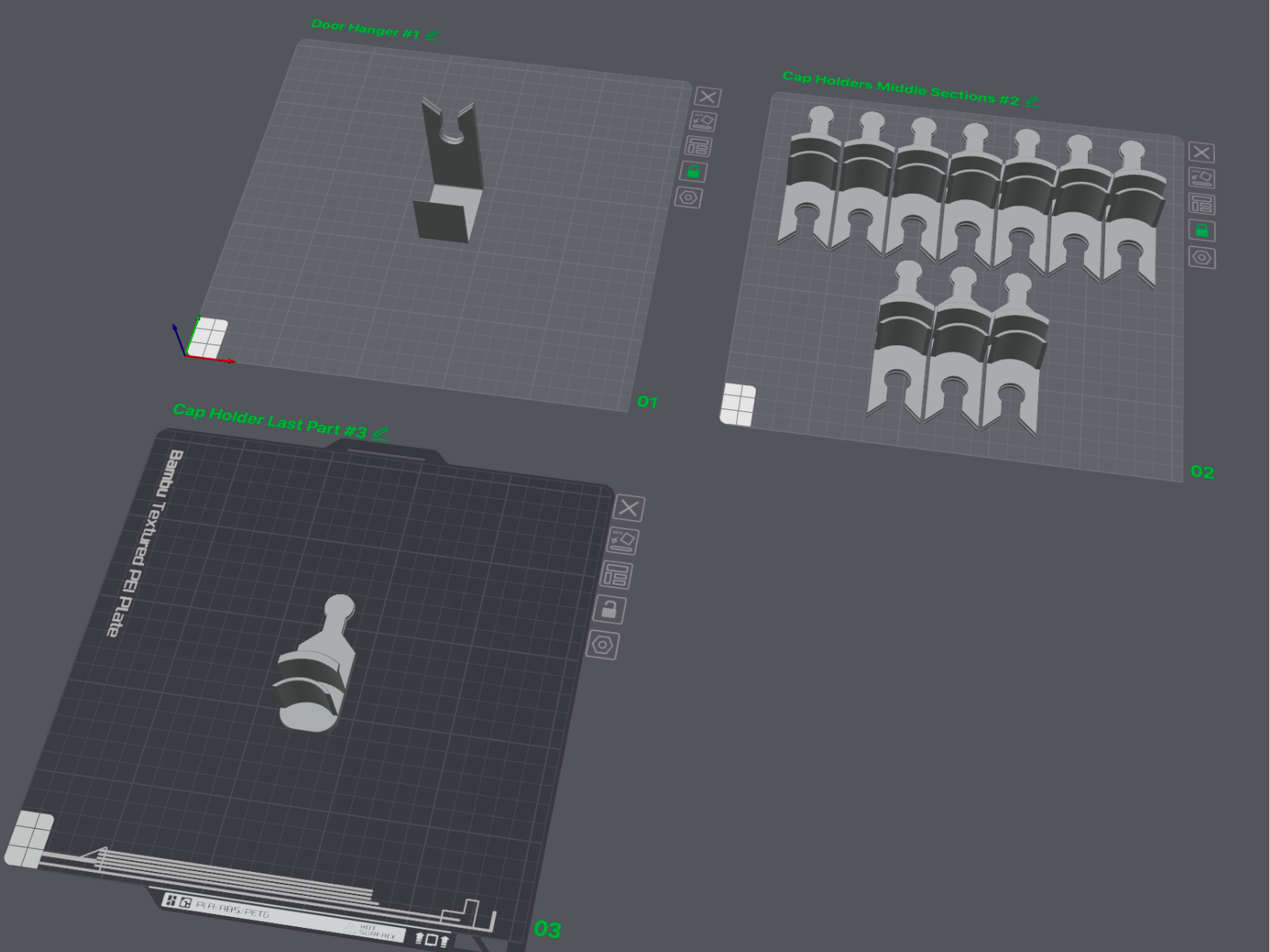Click the Cap Holder Last Part #3 title
The width and height of the screenshot is (1270, 952).
269,420
